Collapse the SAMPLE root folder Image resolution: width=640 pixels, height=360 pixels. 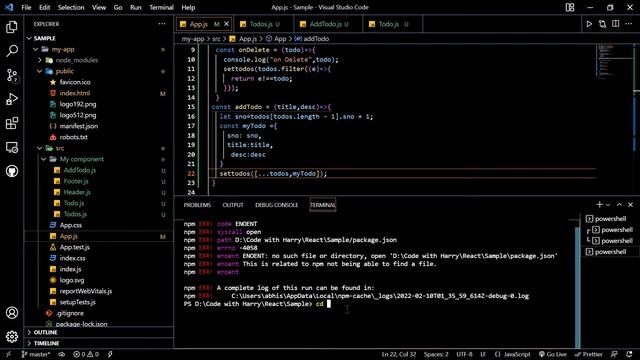click(x=29, y=38)
